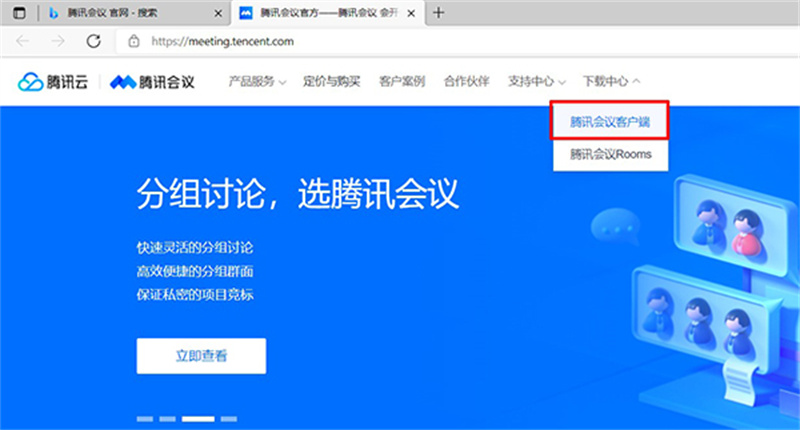The width and height of the screenshot is (800, 430).
Task: Close the Bing search tab
Action: [216, 14]
